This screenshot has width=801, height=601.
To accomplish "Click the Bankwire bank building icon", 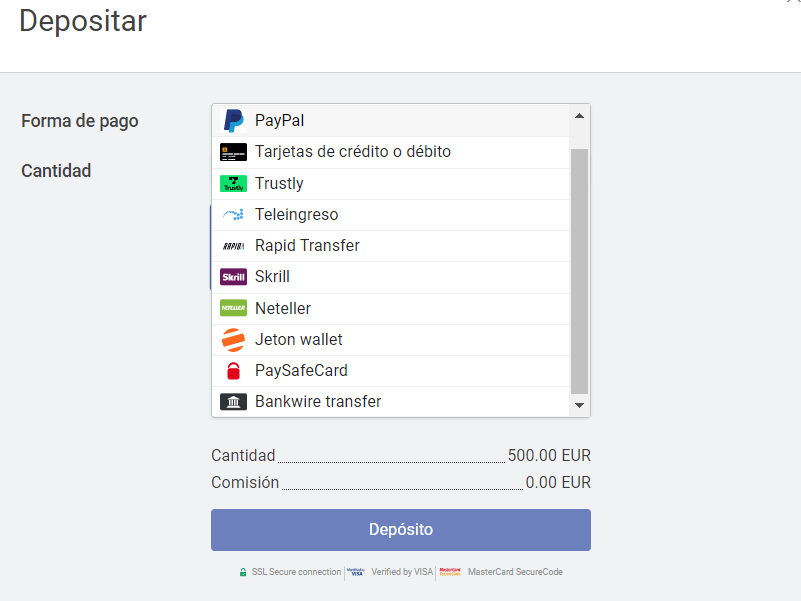I will click(233, 402).
